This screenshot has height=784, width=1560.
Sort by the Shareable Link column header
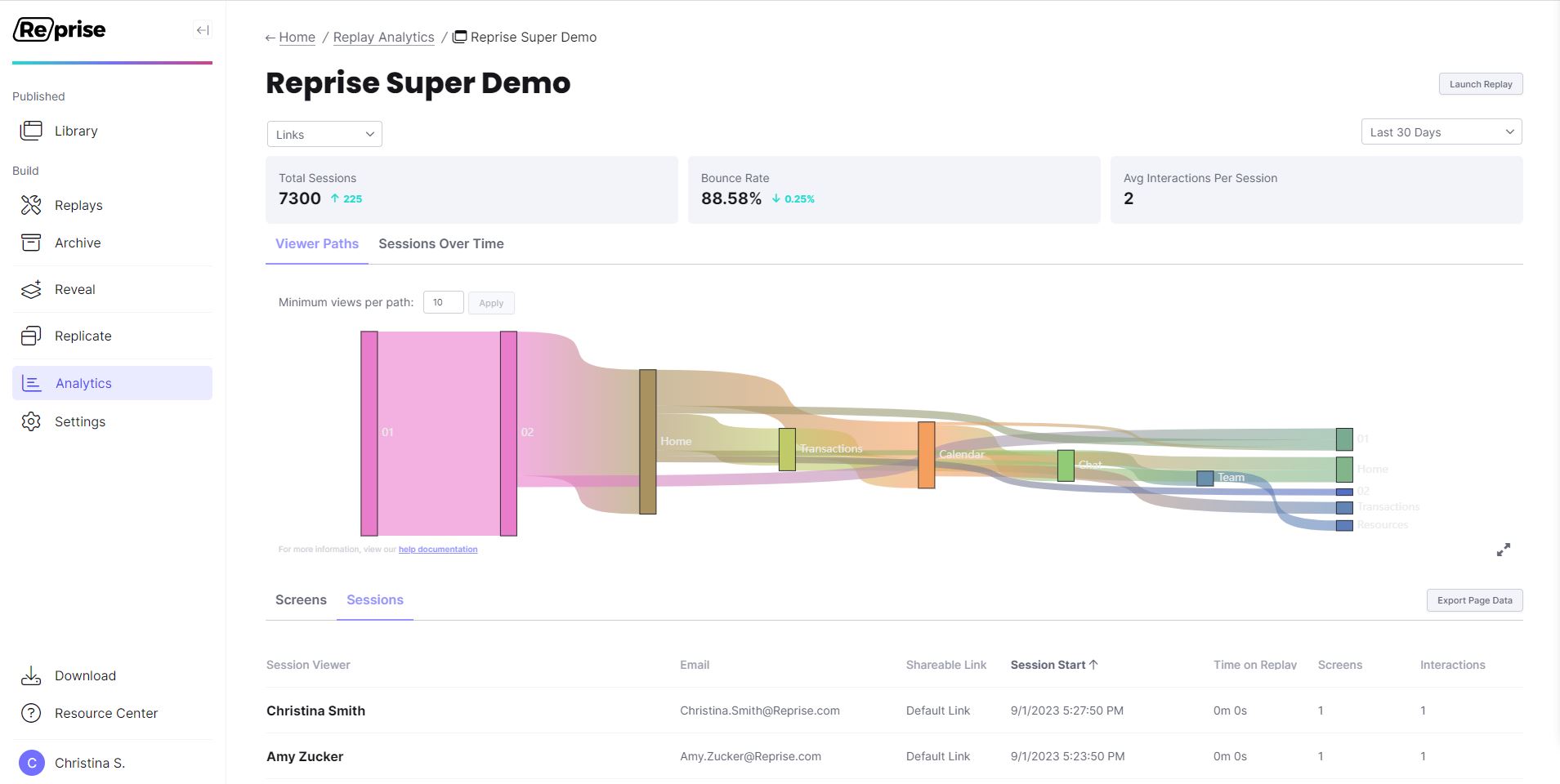point(946,665)
